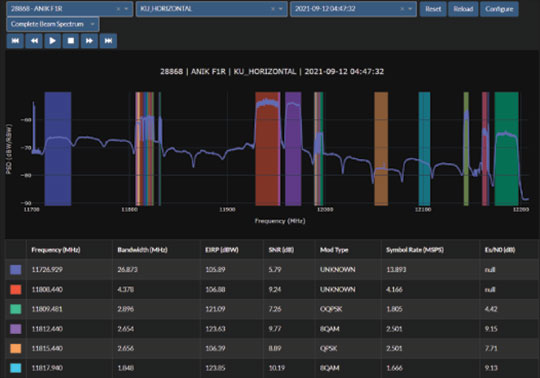This screenshot has height=378, width=540.
Task: Sort by EIRP (dBW) column header
Action: point(222,250)
